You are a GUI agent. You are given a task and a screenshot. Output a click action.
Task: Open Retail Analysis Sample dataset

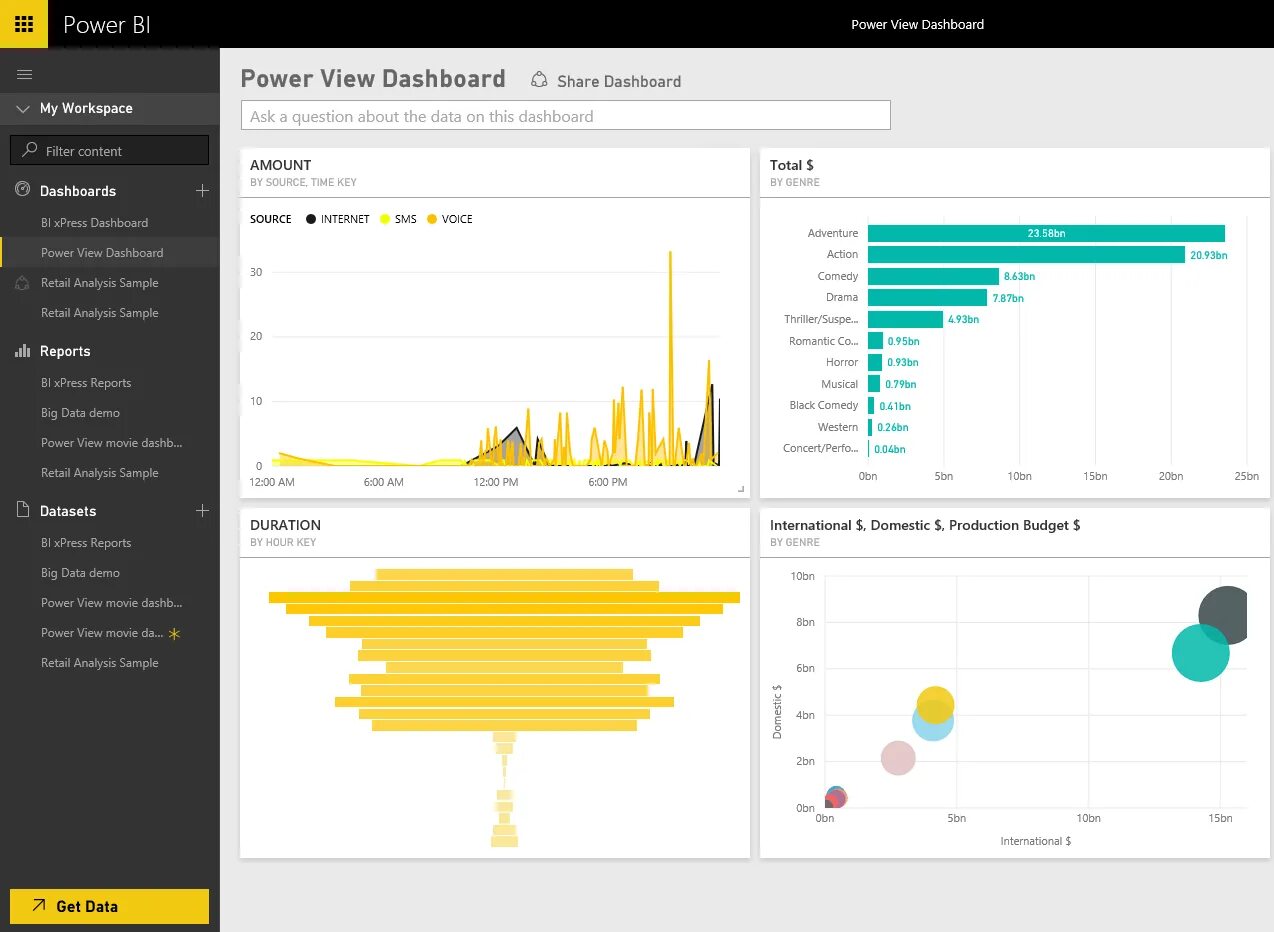click(x=99, y=663)
